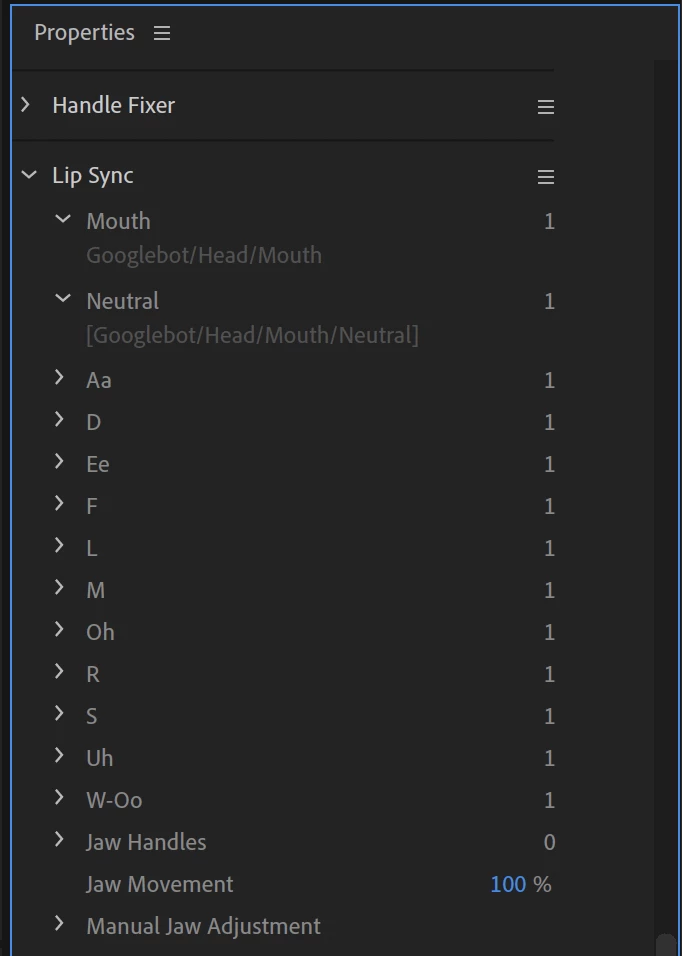The image size is (682, 956).
Task: Open the Properties panel hamburger menu
Action: click(x=162, y=33)
